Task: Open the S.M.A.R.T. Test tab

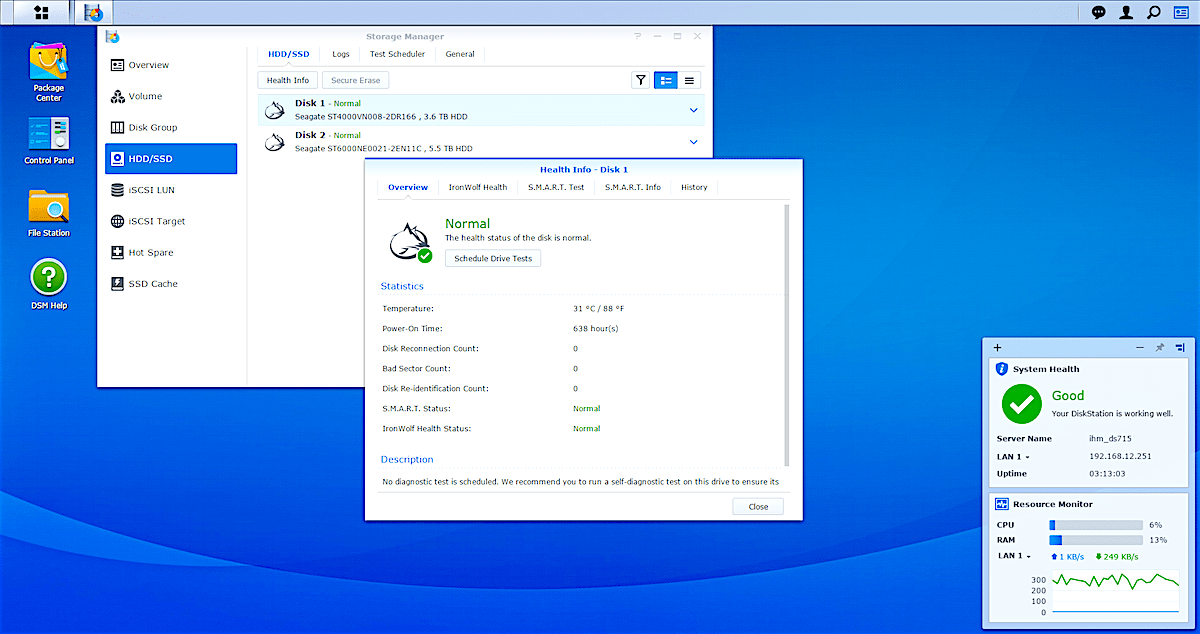Action: (x=556, y=187)
